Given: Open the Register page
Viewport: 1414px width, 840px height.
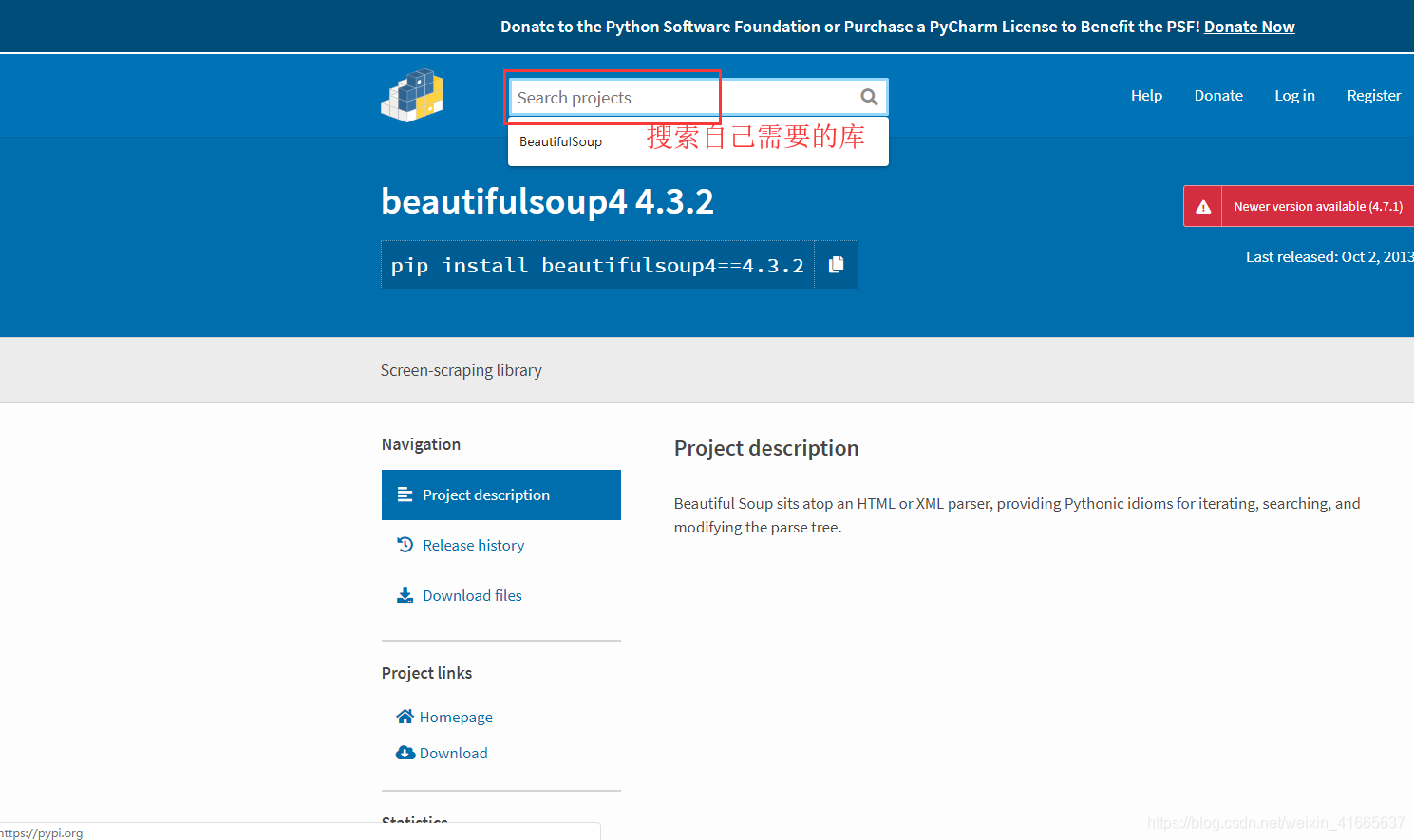Looking at the screenshot, I should tap(1373, 95).
